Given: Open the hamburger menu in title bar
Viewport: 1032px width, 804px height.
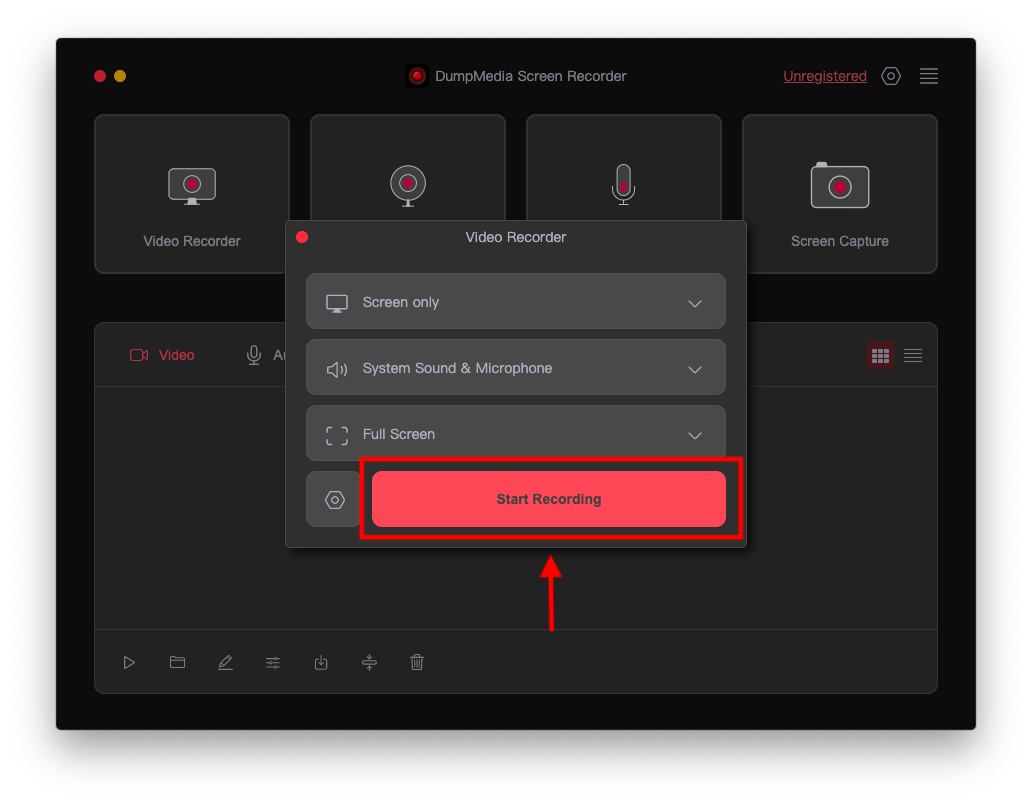Looking at the screenshot, I should coord(929,76).
